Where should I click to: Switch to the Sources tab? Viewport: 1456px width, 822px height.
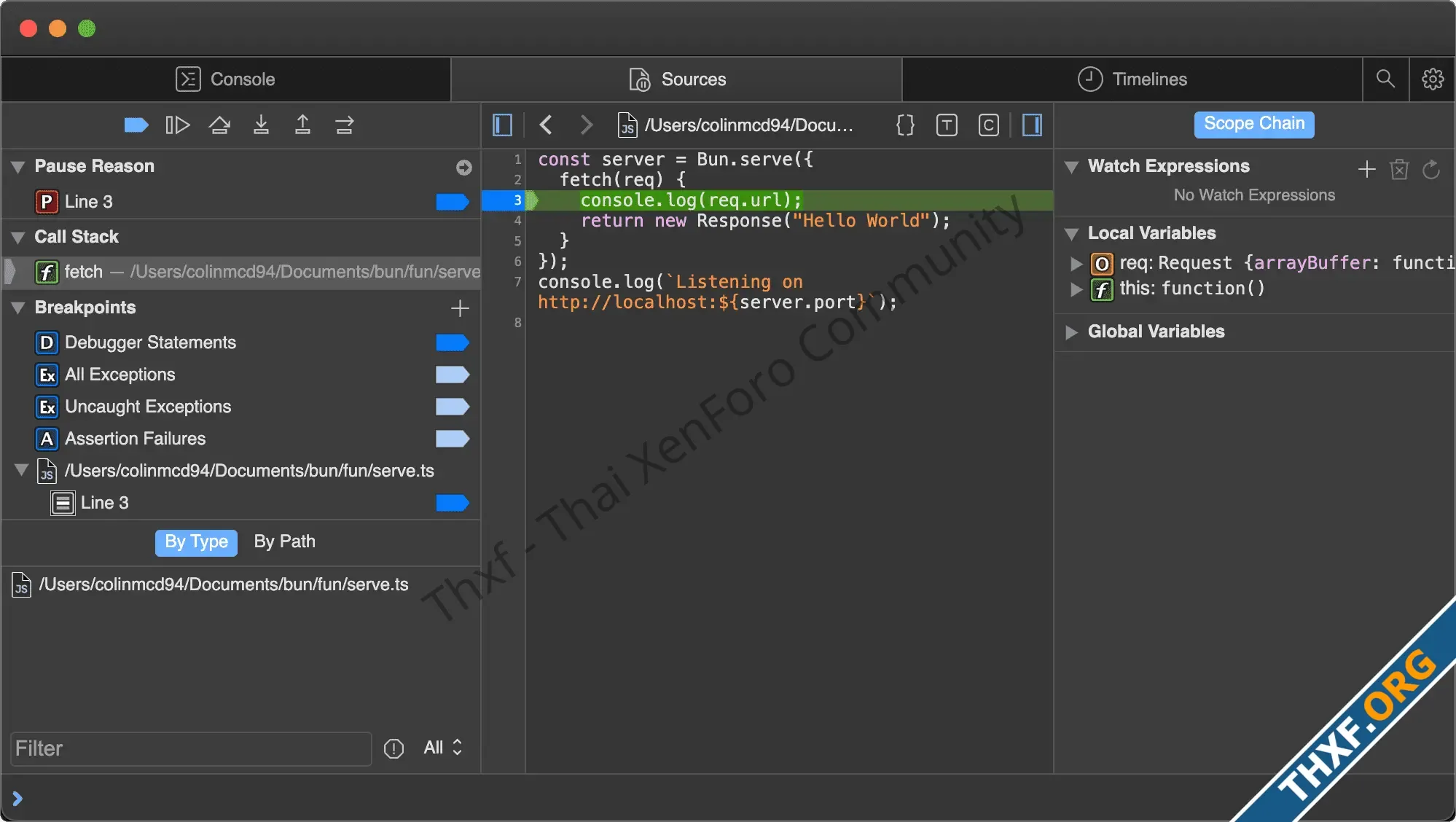(x=677, y=79)
